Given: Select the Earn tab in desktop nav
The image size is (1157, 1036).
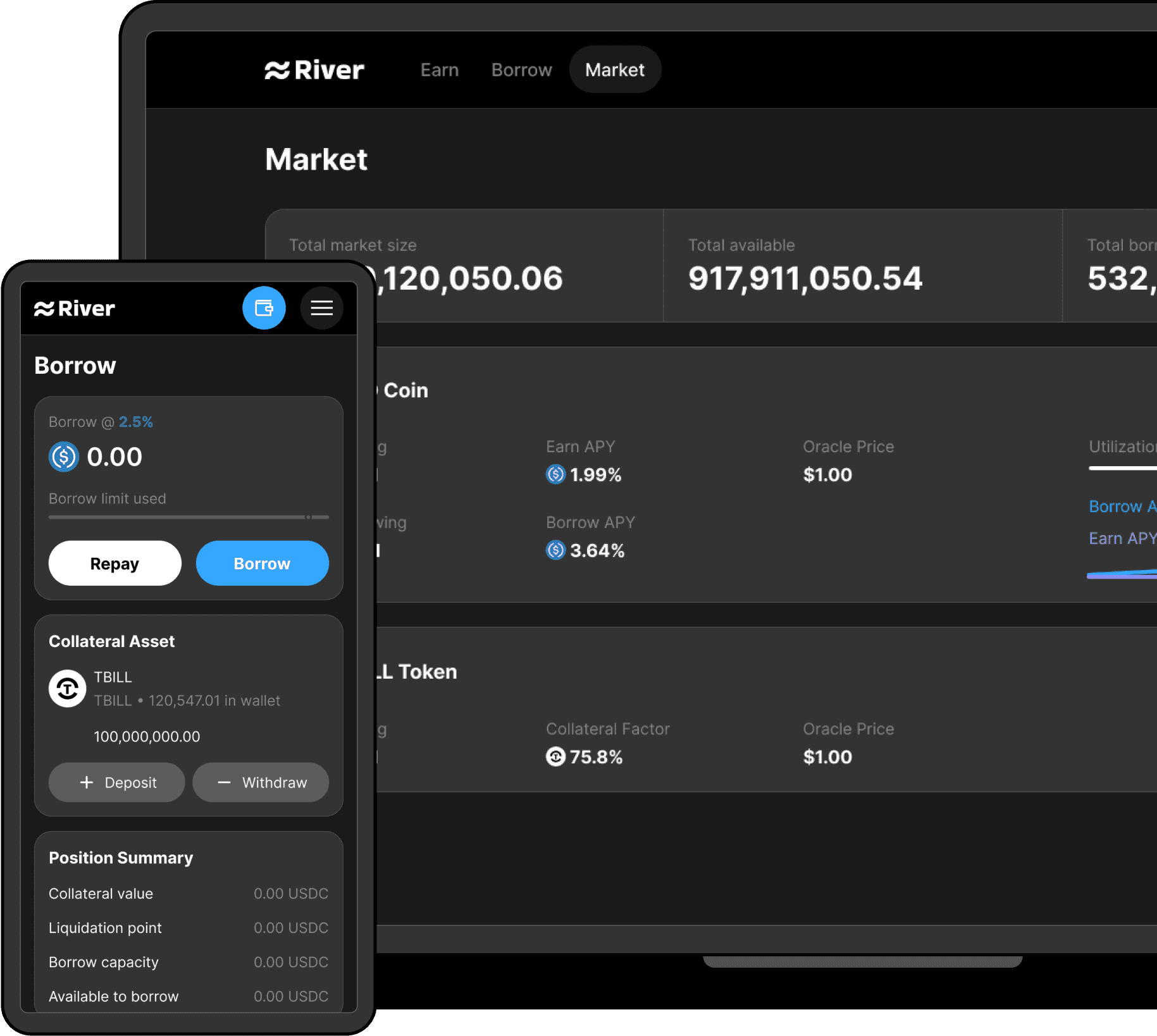Looking at the screenshot, I should point(440,70).
